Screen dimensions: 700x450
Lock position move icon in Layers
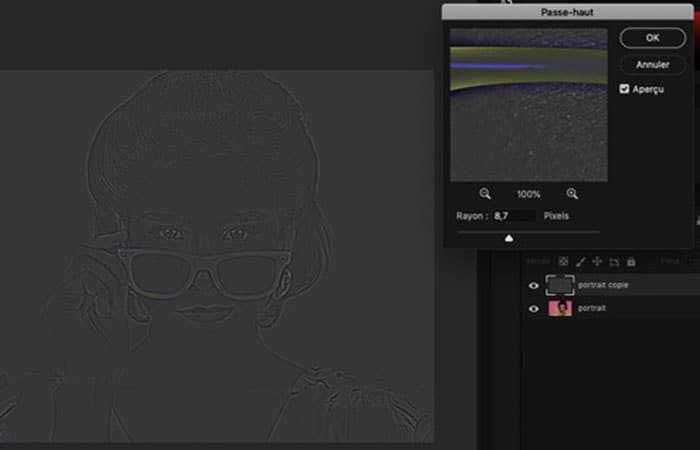point(597,262)
